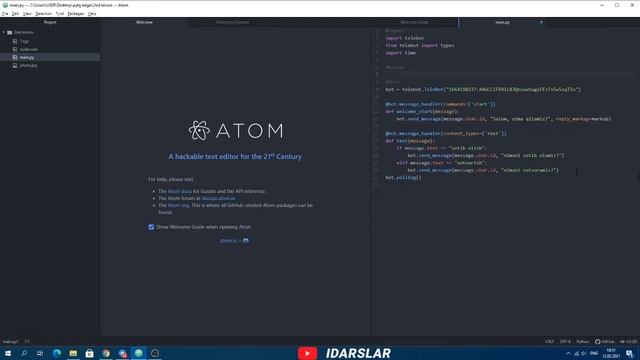Switch to the Welcome Guide tab
This screenshot has height=360, width=640.
point(414,22)
